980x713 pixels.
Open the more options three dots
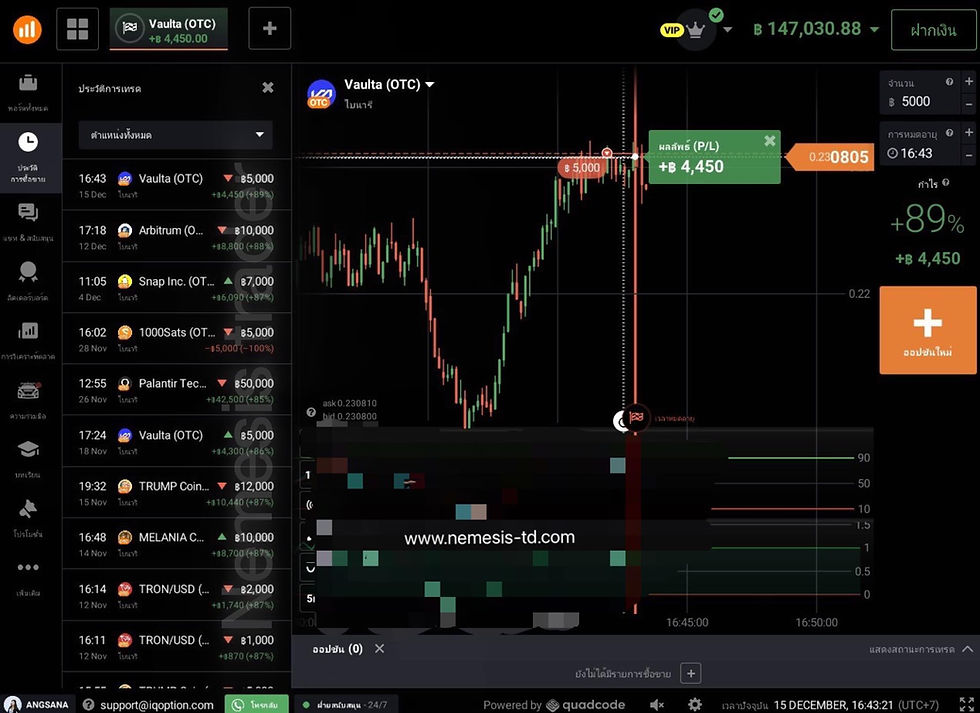28,567
